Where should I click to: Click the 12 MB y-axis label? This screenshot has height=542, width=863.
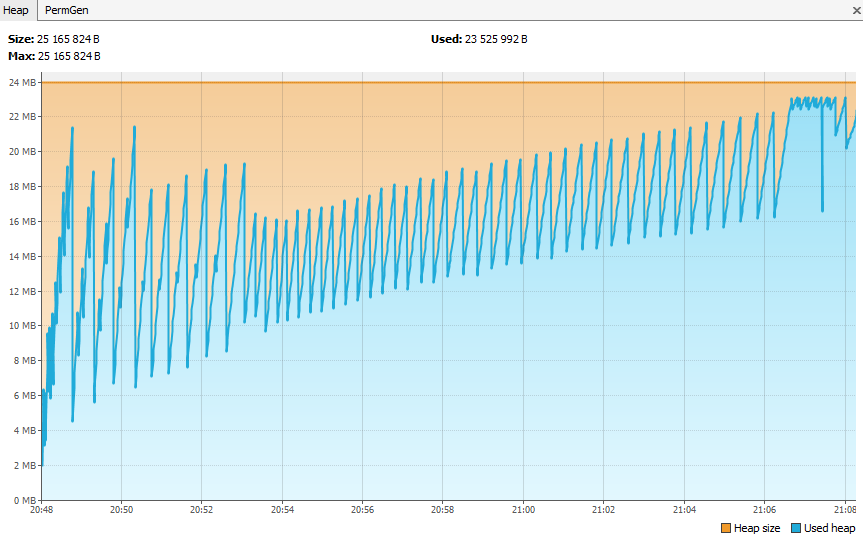click(x=22, y=291)
